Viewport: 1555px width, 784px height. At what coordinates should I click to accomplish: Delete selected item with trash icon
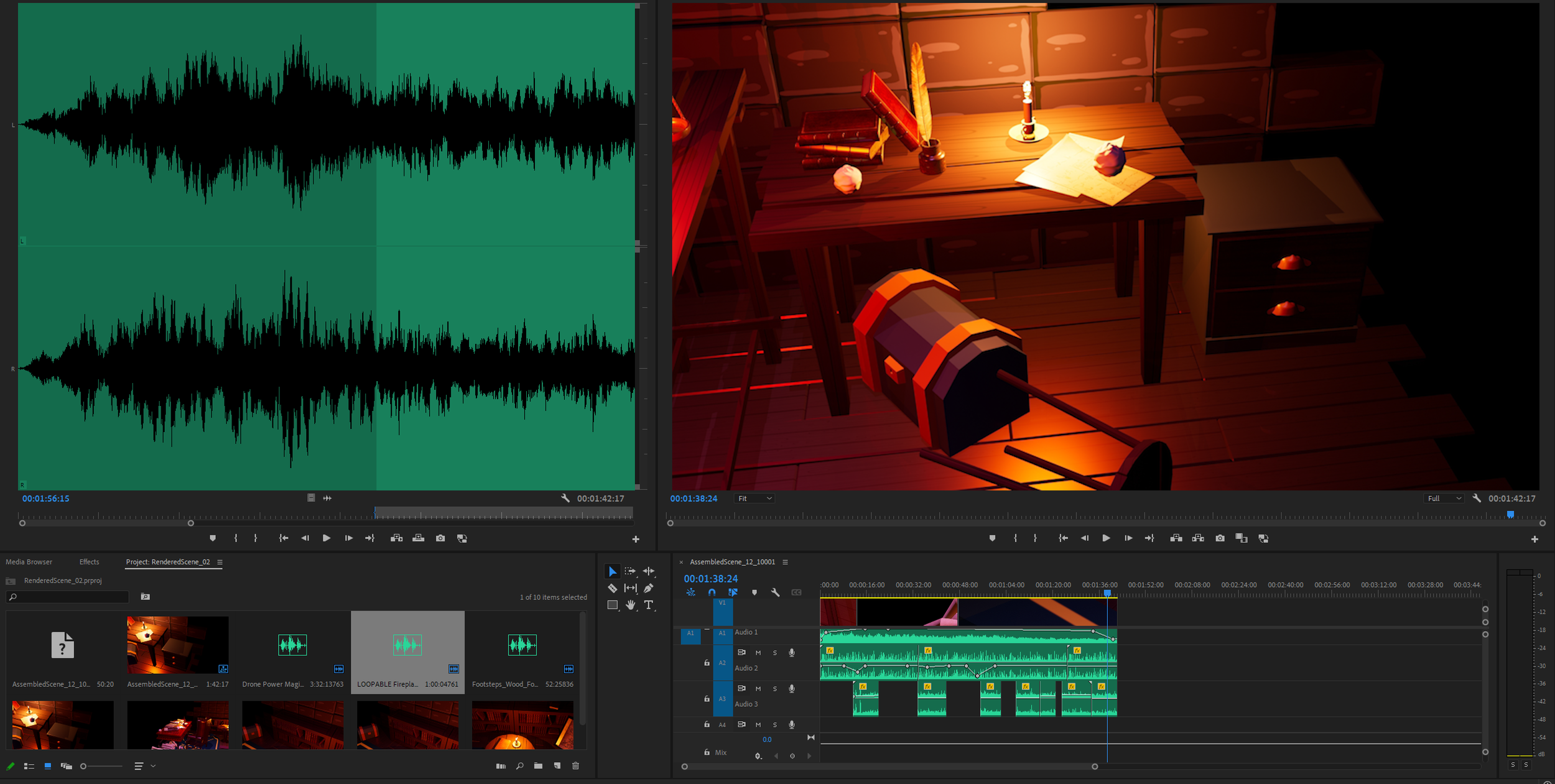[575, 766]
